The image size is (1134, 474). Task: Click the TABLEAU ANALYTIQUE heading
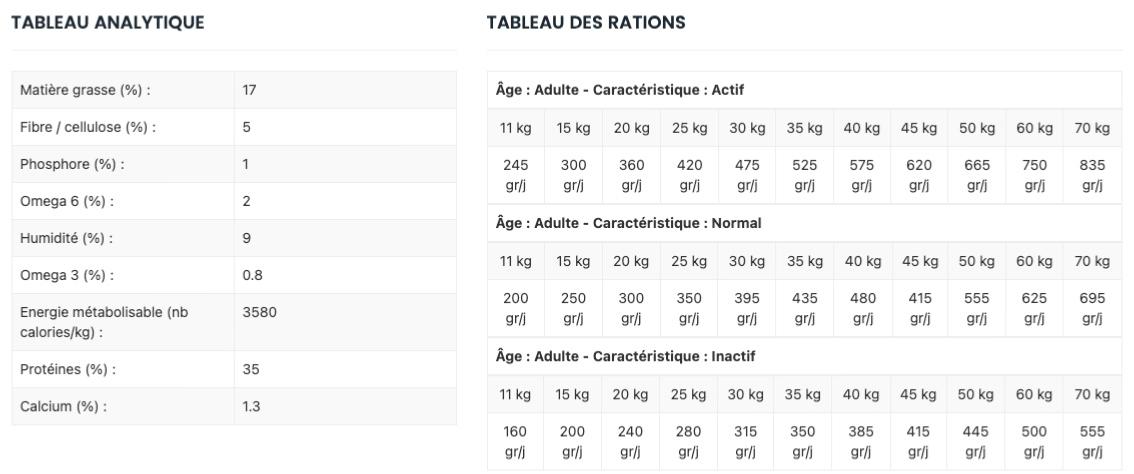coord(107,23)
